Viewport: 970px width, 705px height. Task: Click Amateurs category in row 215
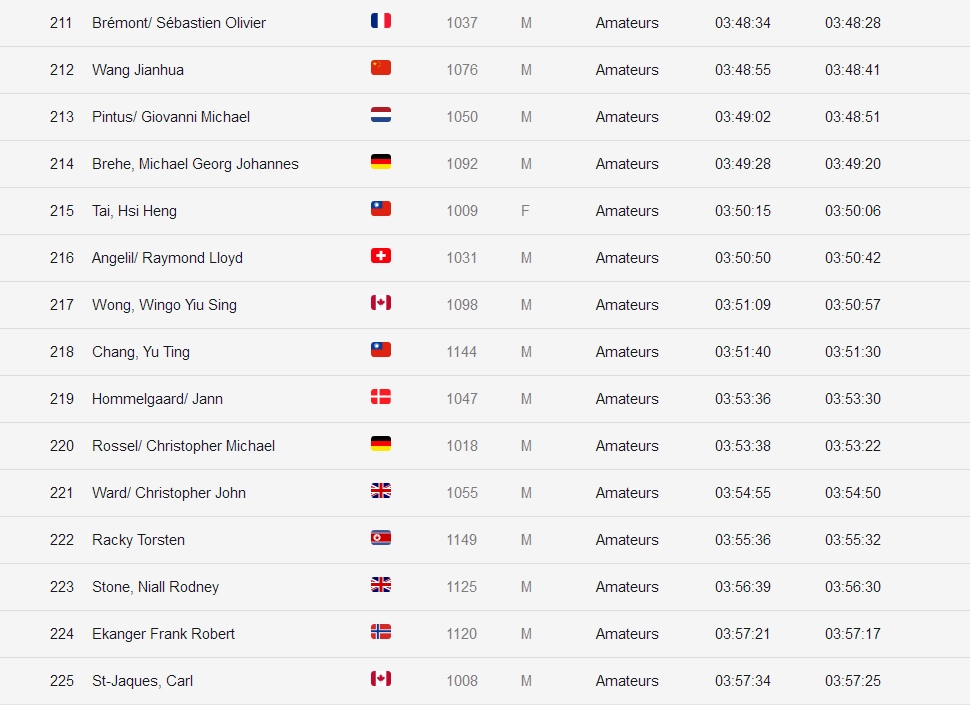pos(627,211)
